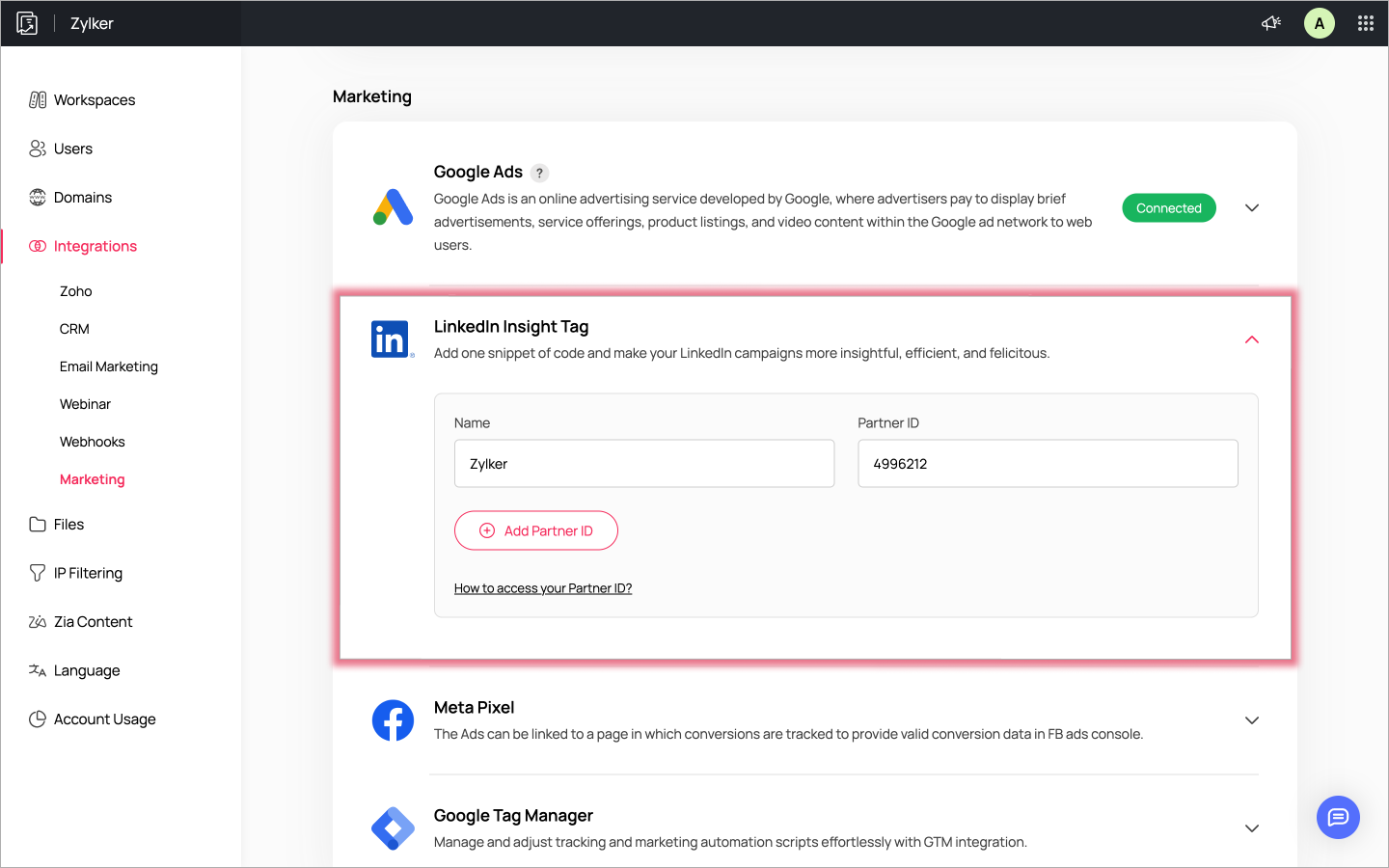Click the Language translate icon
This screenshot has height=868, width=1389.
pyautogui.click(x=38, y=670)
